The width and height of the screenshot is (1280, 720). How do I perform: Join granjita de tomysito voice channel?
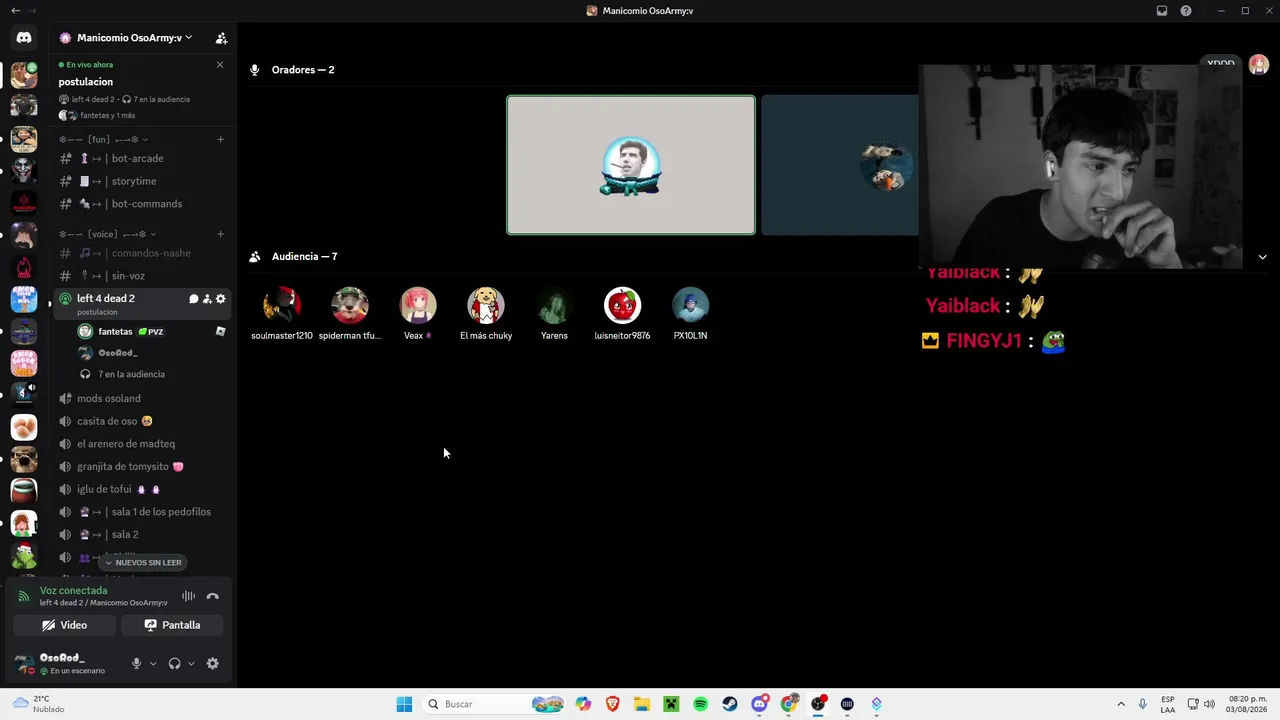point(140,466)
